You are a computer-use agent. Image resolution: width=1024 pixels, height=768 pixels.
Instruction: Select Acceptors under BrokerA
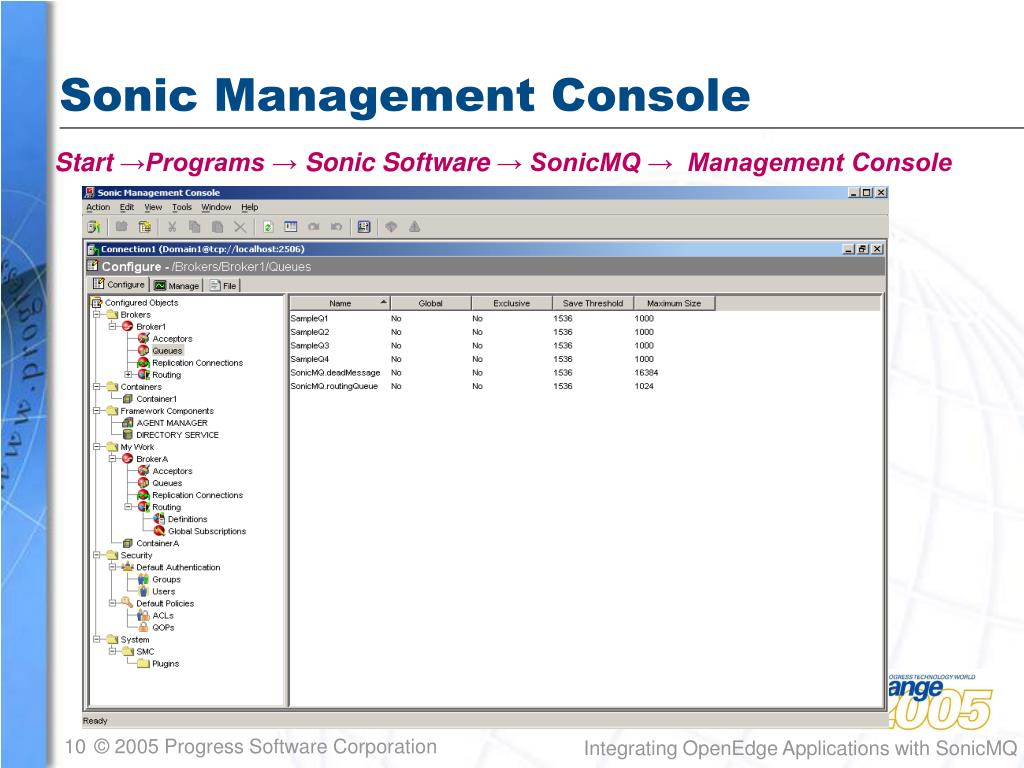tap(172, 471)
